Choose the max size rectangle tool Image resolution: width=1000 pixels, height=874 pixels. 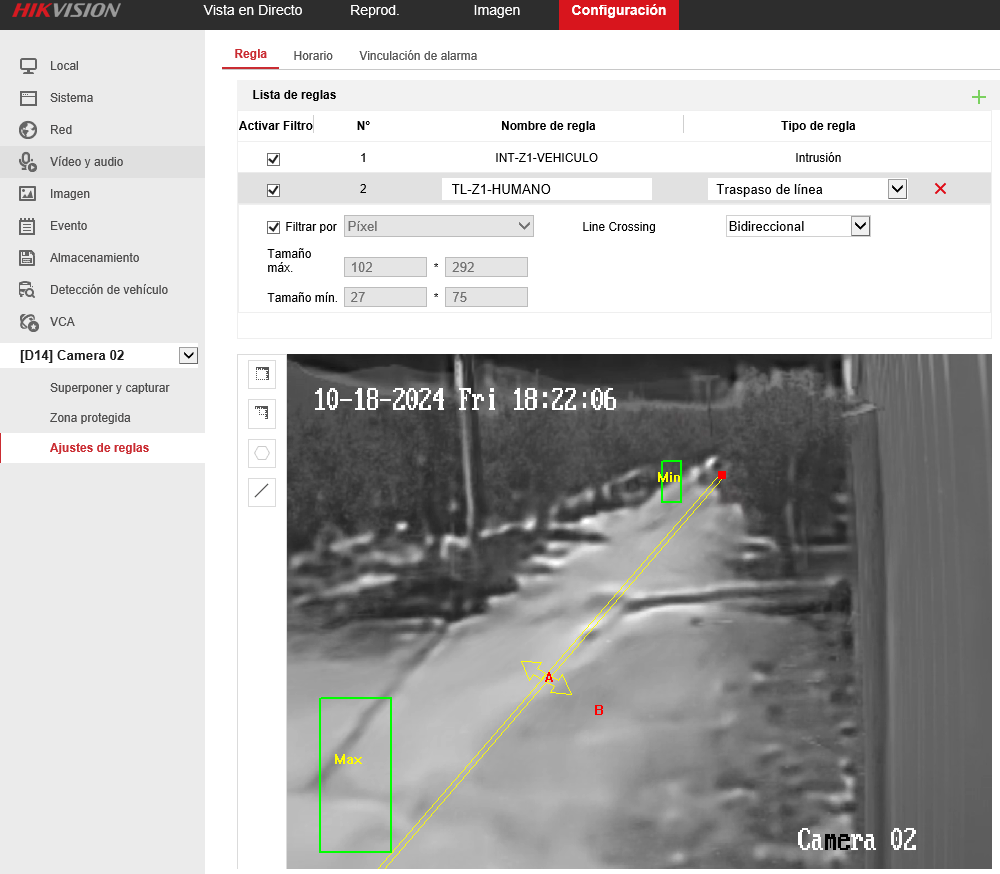pos(261,374)
